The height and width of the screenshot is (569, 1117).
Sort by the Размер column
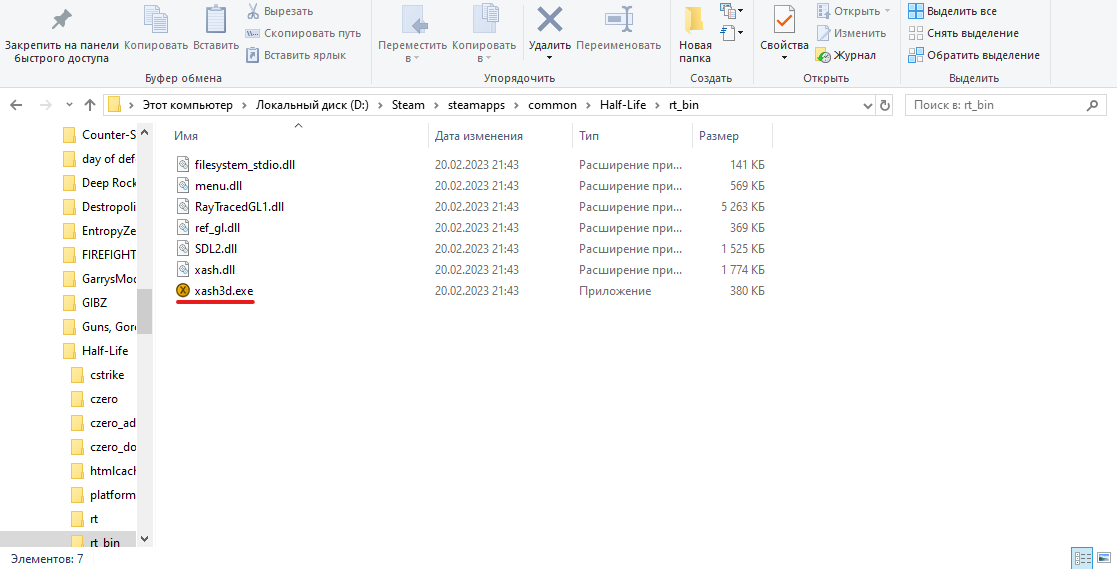(718, 136)
